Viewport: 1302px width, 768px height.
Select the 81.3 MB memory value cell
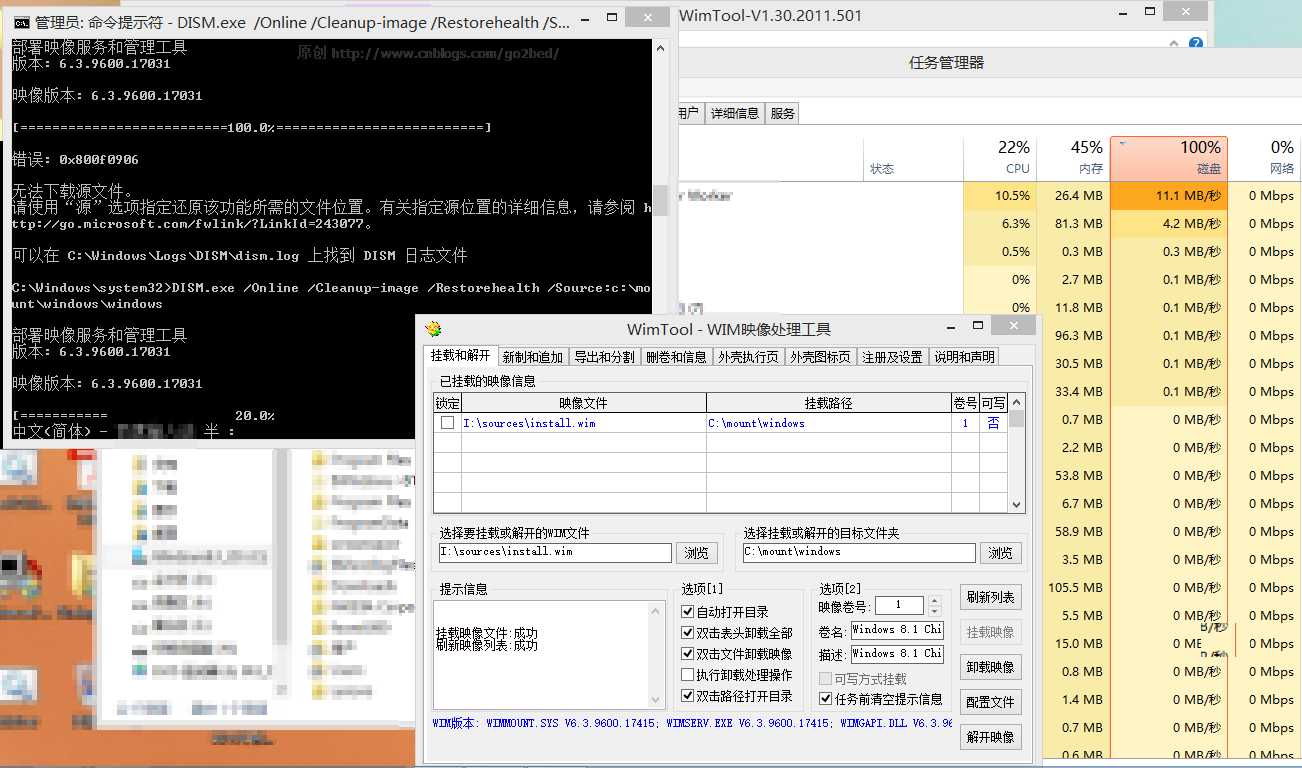(x=1074, y=224)
